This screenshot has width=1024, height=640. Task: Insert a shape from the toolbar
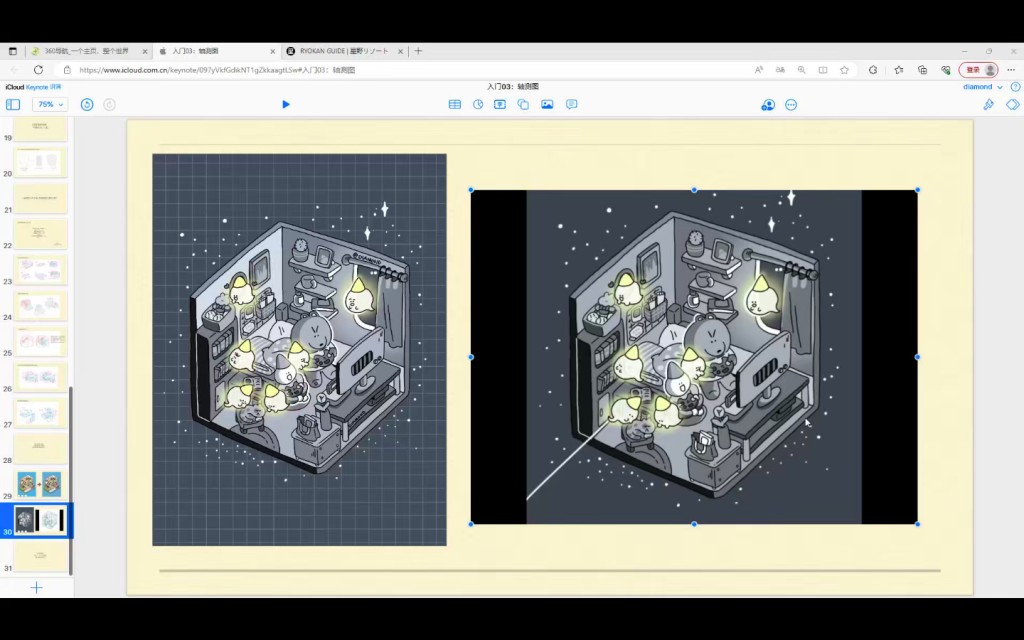(x=523, y=104)
